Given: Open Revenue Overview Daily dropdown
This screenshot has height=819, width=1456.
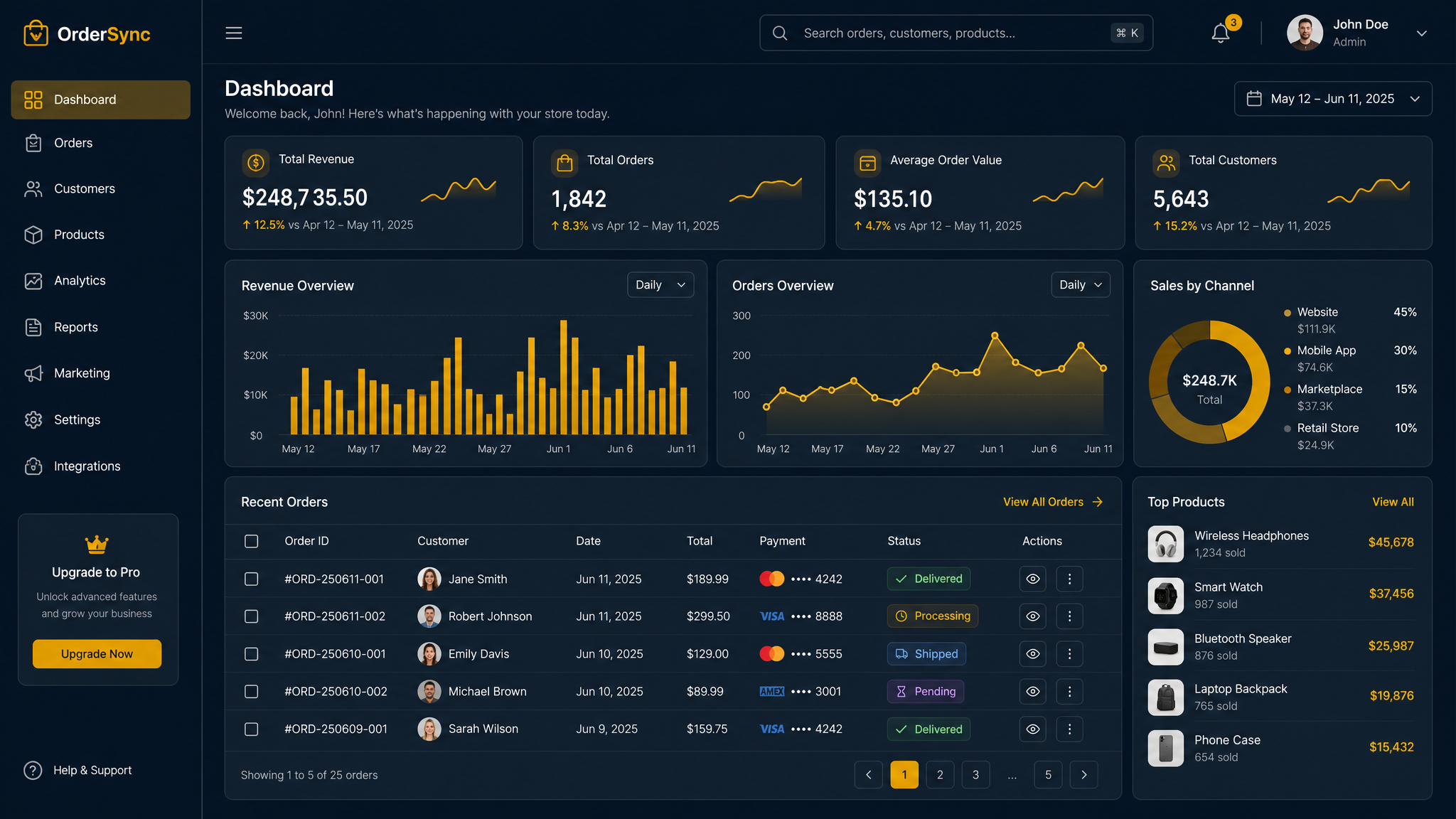Looking at the screenshot, I should [x=660, y=285].
